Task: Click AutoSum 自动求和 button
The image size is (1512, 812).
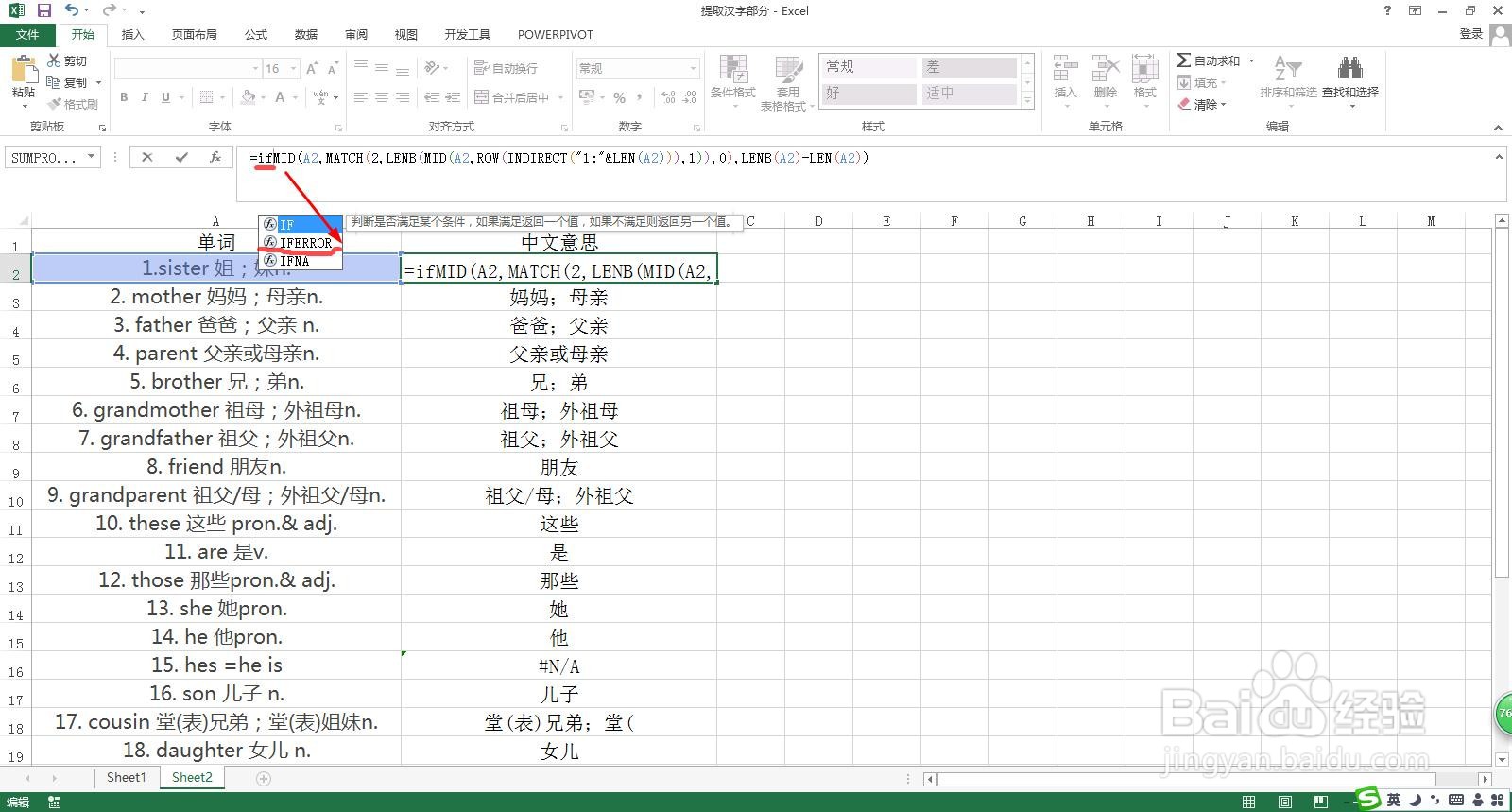Action: tap(1209, 60)
